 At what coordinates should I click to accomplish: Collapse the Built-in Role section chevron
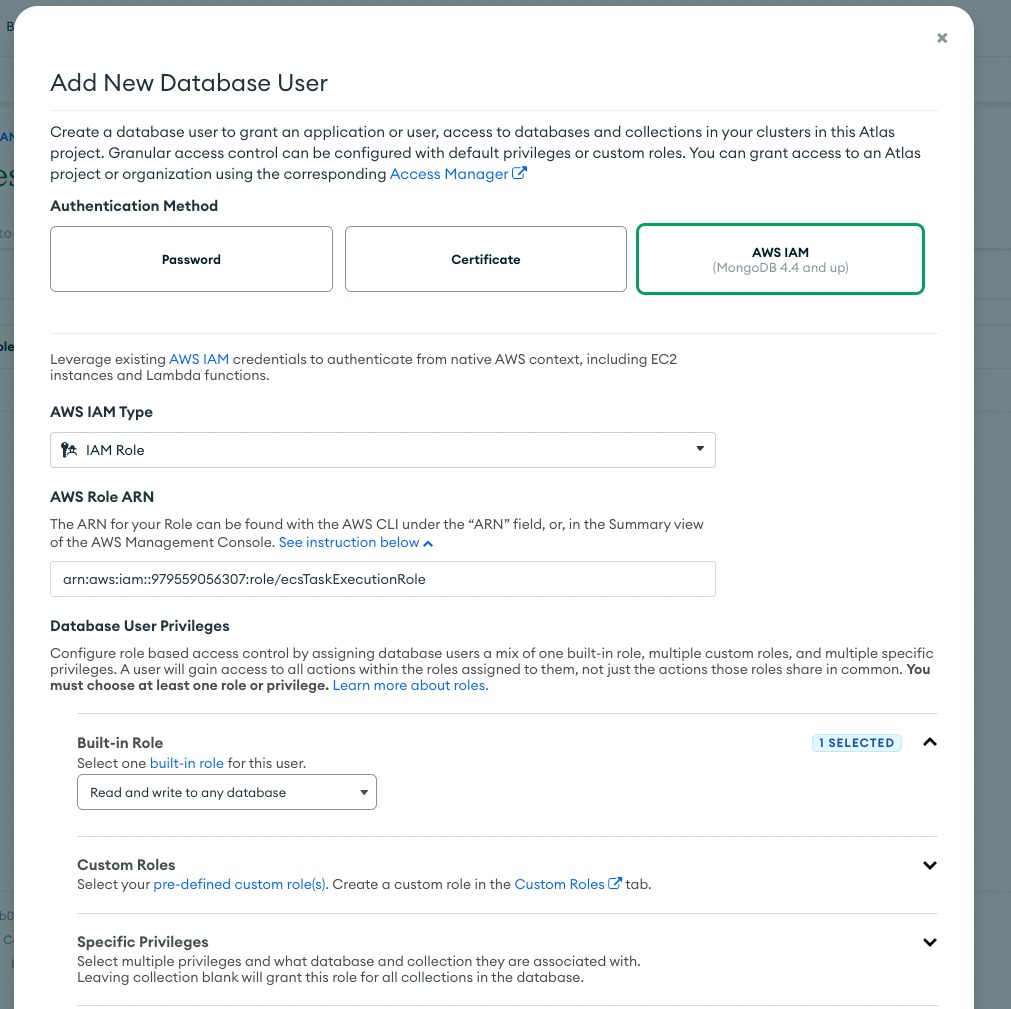click(930, 742)
